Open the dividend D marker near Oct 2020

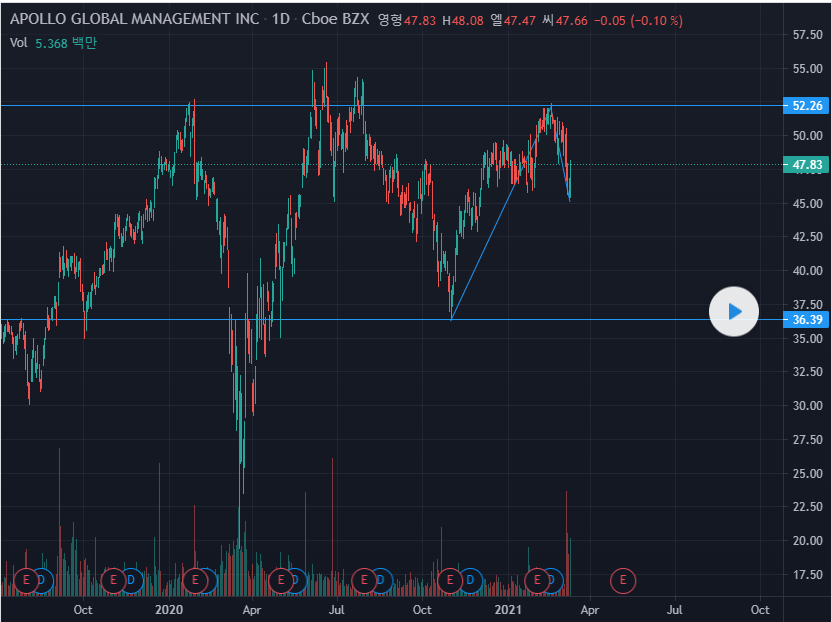click(x=467, y=579)
